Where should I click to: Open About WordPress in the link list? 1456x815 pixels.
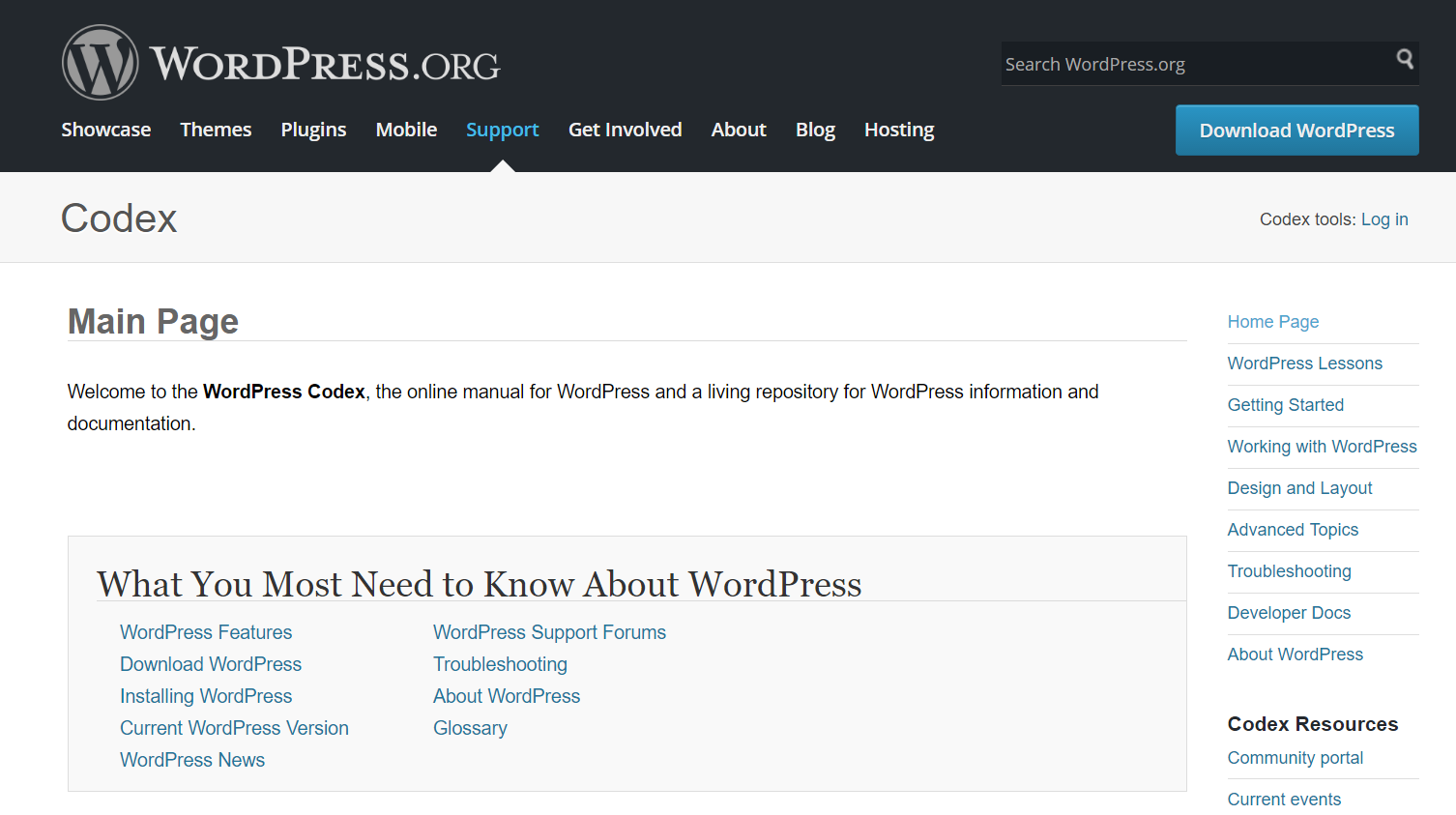point(507,696)
